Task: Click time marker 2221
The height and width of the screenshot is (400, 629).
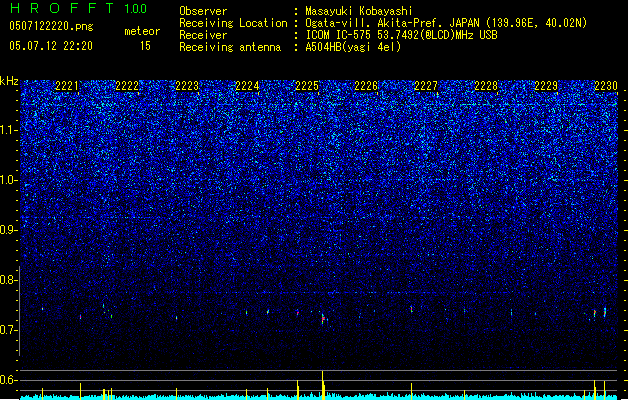Action: click(x=67, y=86)
